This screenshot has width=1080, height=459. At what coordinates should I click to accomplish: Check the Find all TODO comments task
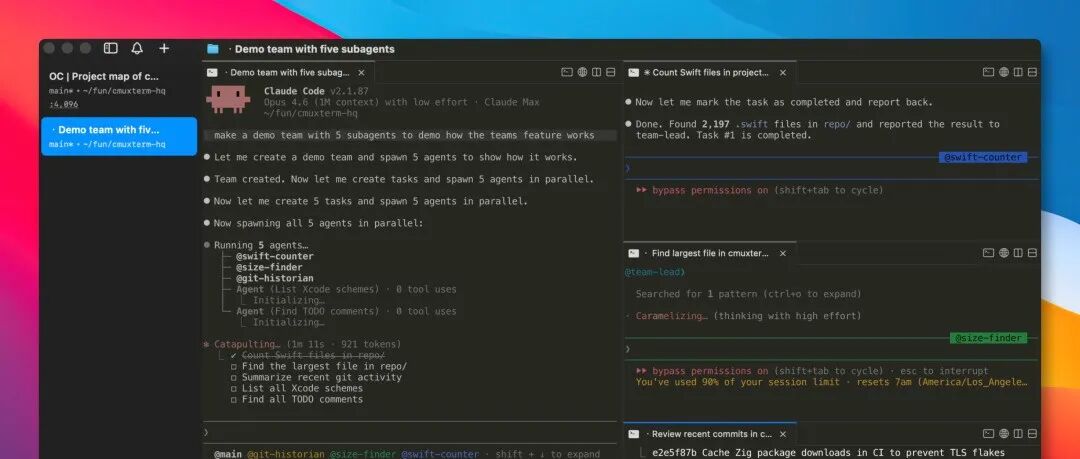coord(234,400)
